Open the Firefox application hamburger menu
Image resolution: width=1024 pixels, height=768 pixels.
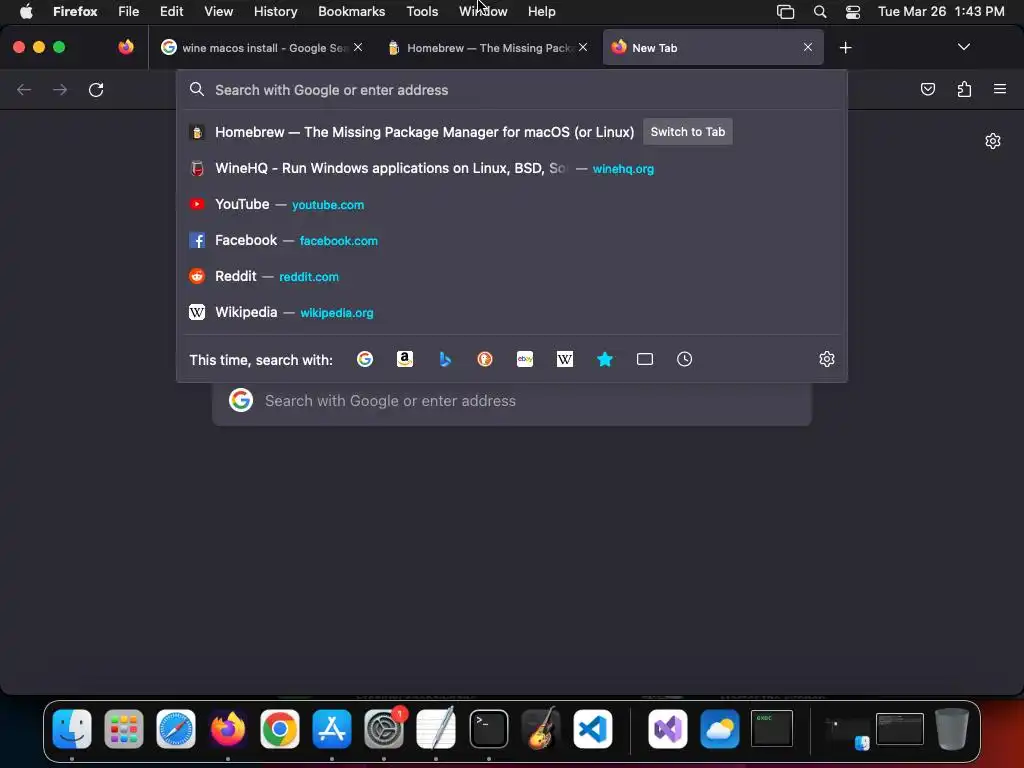pos(1000,89)
